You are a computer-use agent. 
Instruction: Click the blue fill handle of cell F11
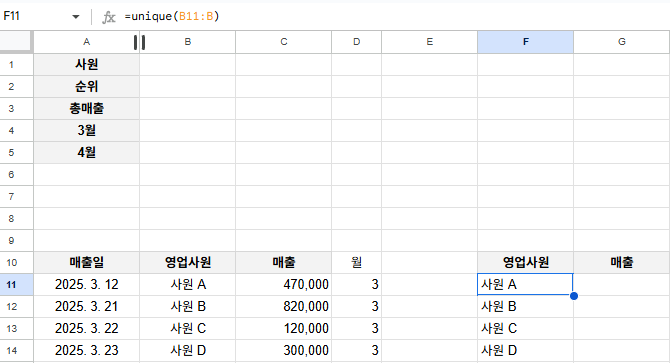[574, 296]
